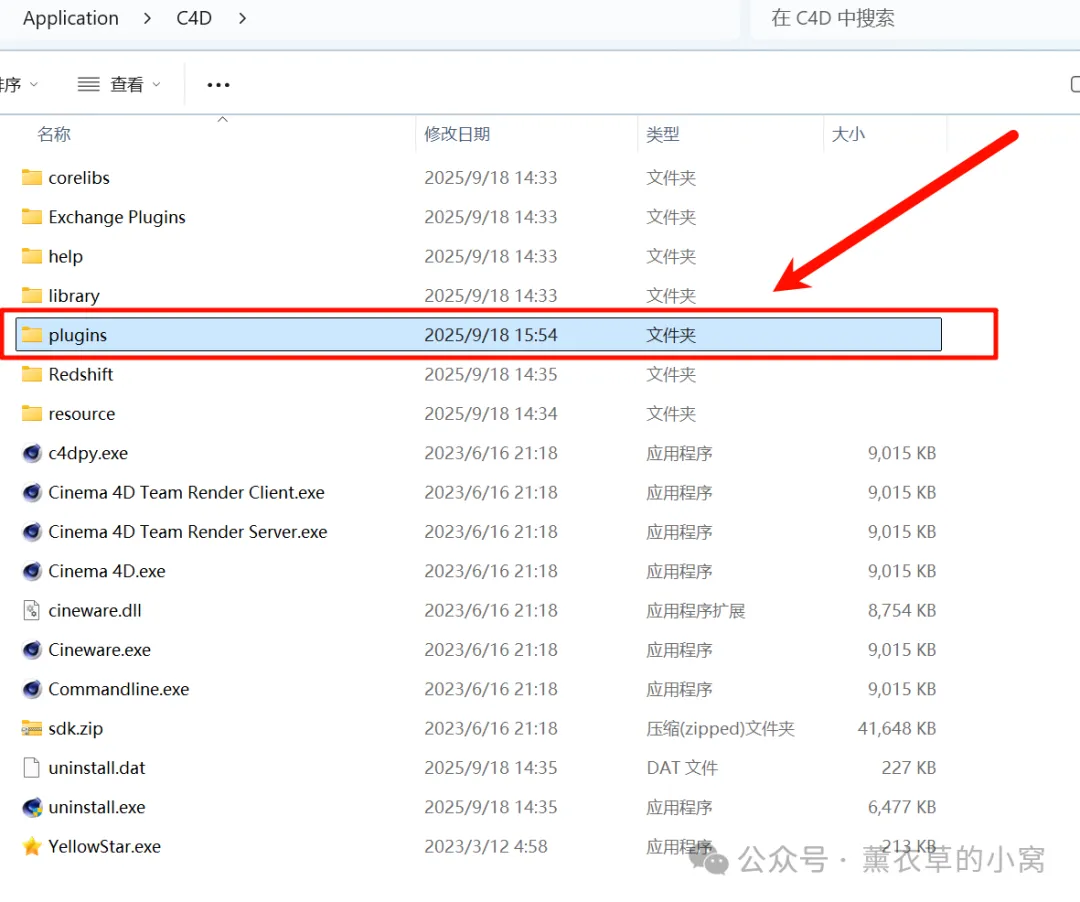Click the corelibs folder icon
1080x902 pixels.
(32, 178)
